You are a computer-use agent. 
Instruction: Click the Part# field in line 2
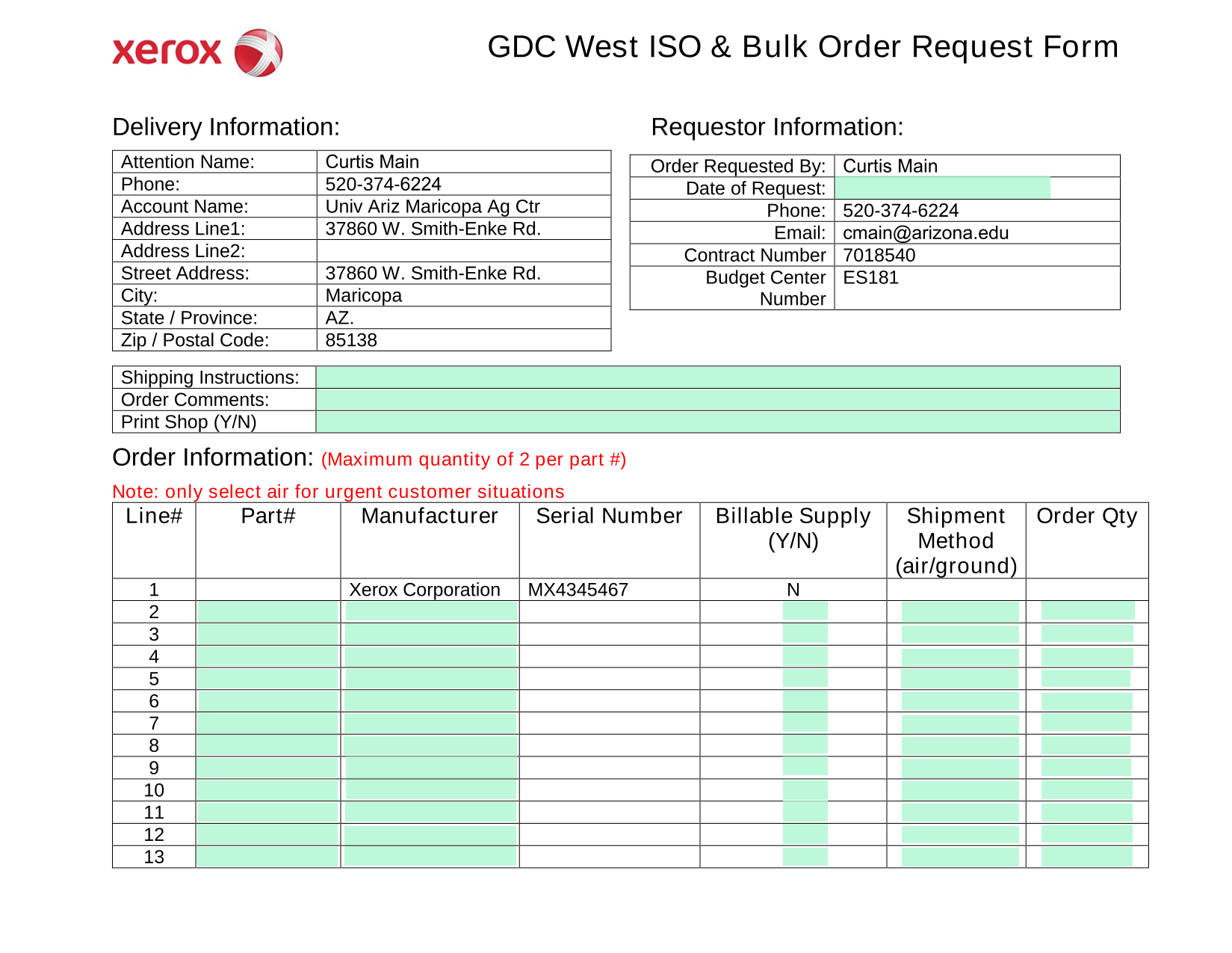click(267, 611)
